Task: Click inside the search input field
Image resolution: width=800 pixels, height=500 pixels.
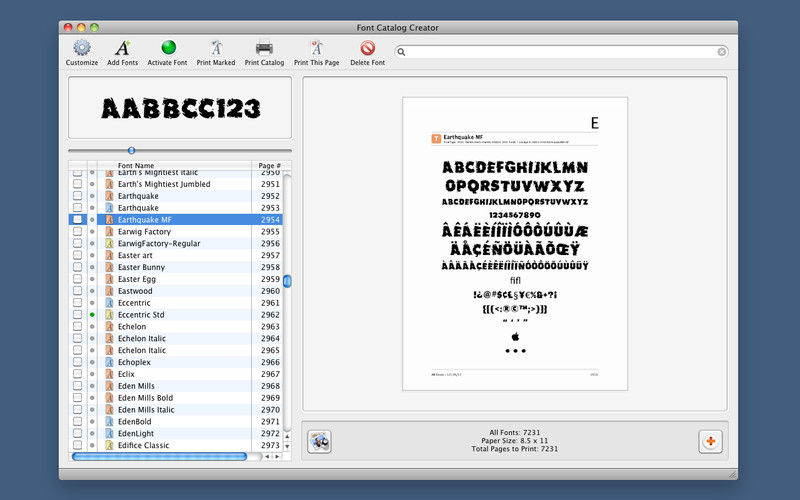Action: pyautogui.click(x=561, y=52)
